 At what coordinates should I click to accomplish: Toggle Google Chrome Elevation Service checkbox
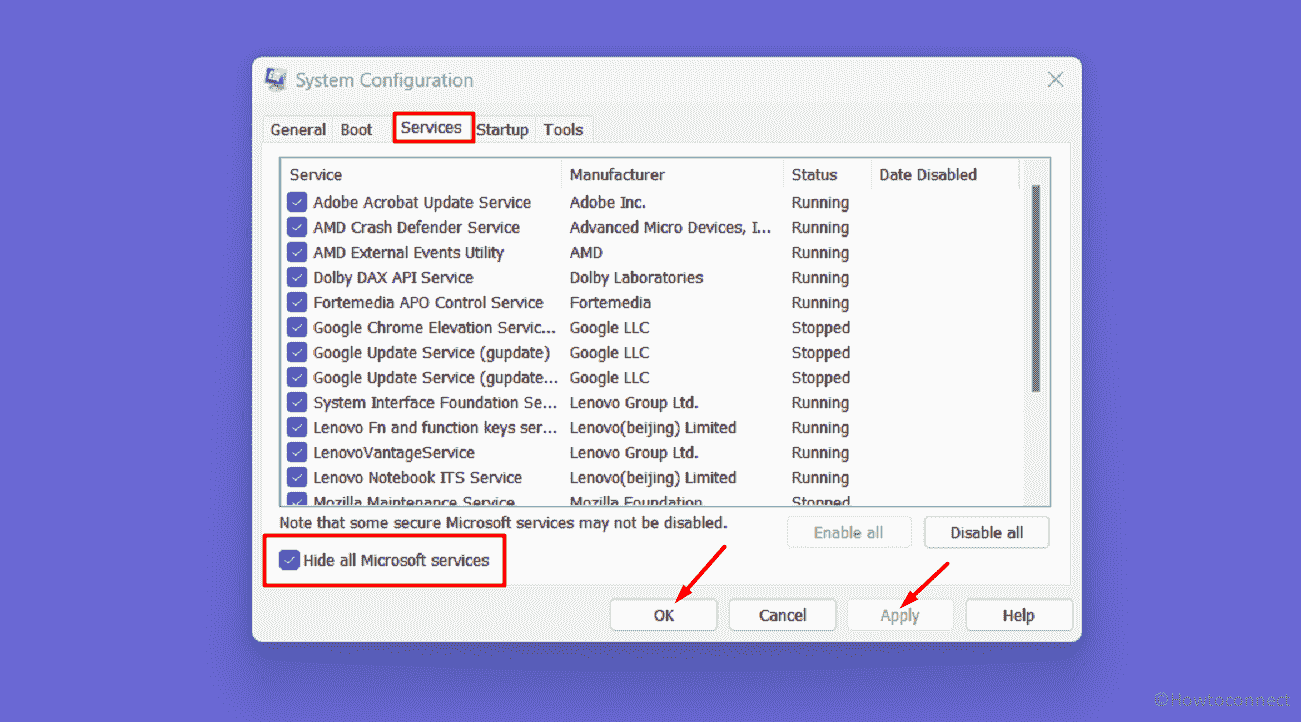(297, 327)
